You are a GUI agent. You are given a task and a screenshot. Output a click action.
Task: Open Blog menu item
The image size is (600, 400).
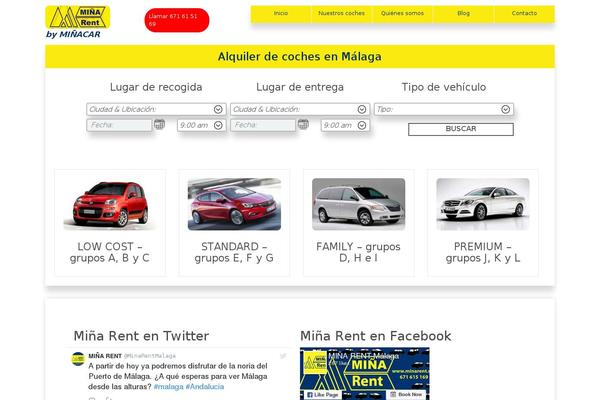pyautogui.click(x=463, y=13)
